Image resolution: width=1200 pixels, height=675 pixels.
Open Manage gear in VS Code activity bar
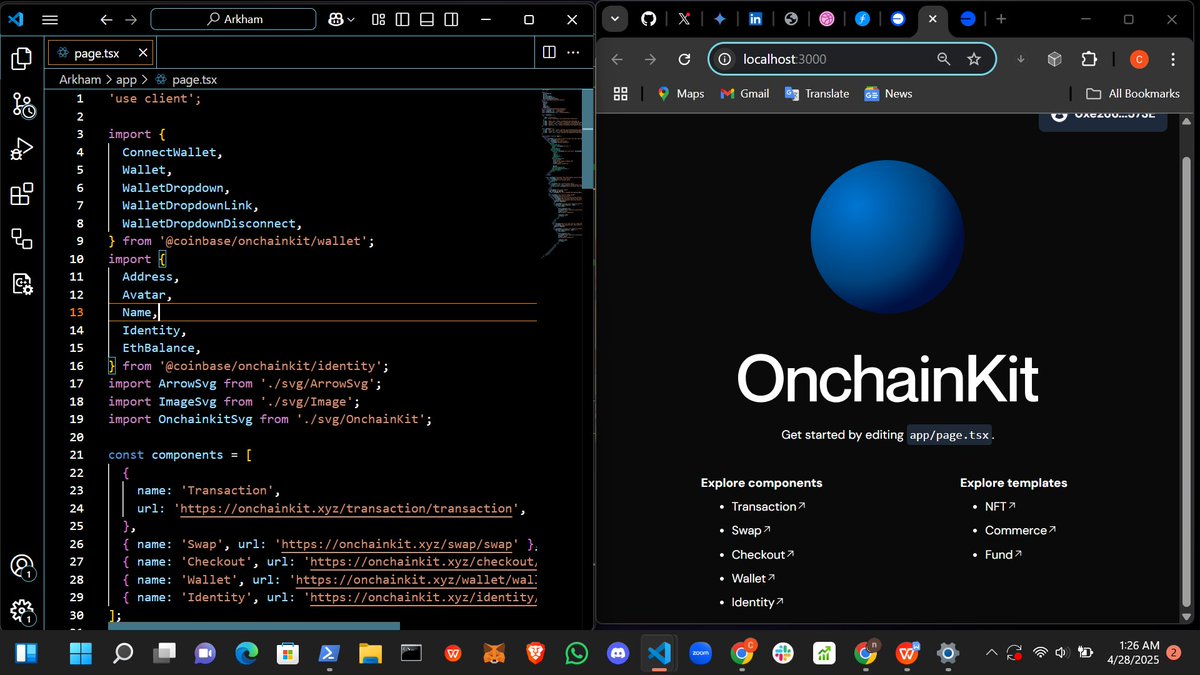(x=21, y=611)
